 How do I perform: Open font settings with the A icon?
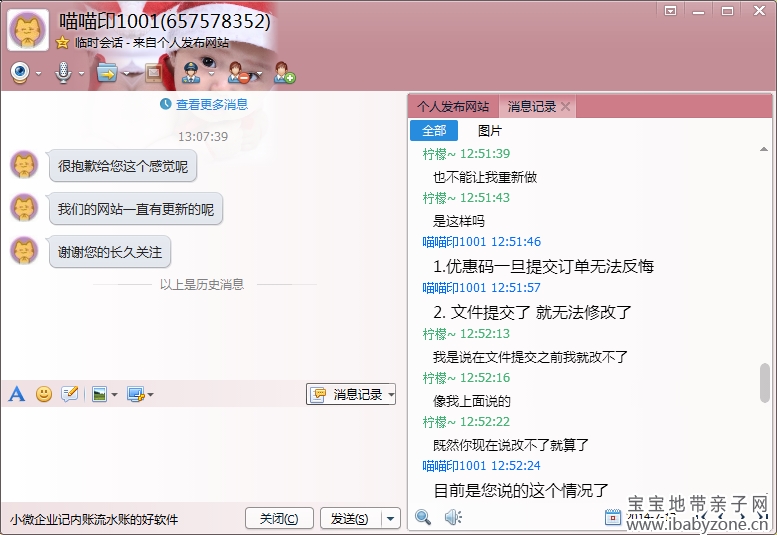coord(17,394)
